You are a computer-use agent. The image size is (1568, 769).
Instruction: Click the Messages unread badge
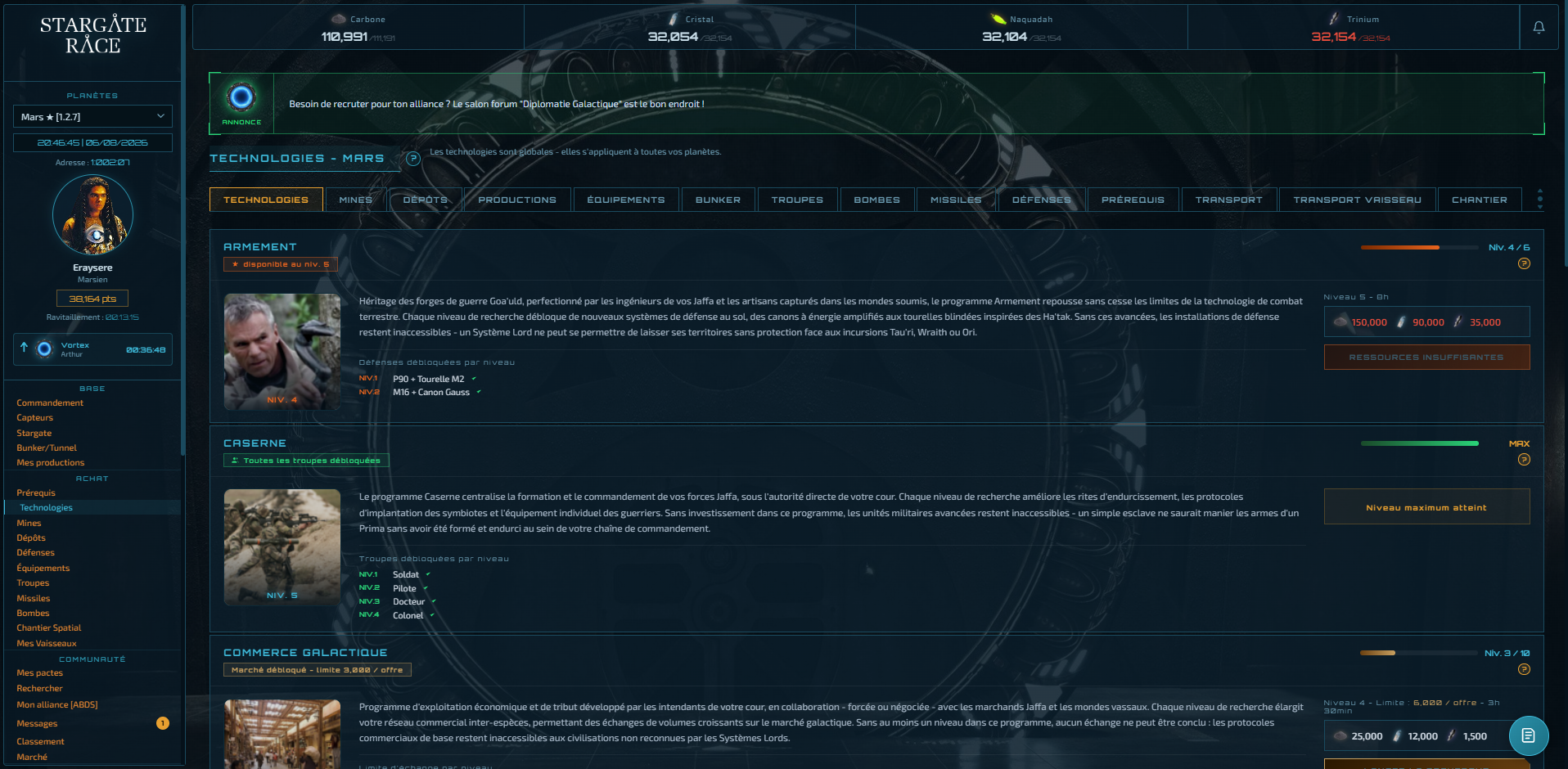pyautogui.click(x=163, y=723)
